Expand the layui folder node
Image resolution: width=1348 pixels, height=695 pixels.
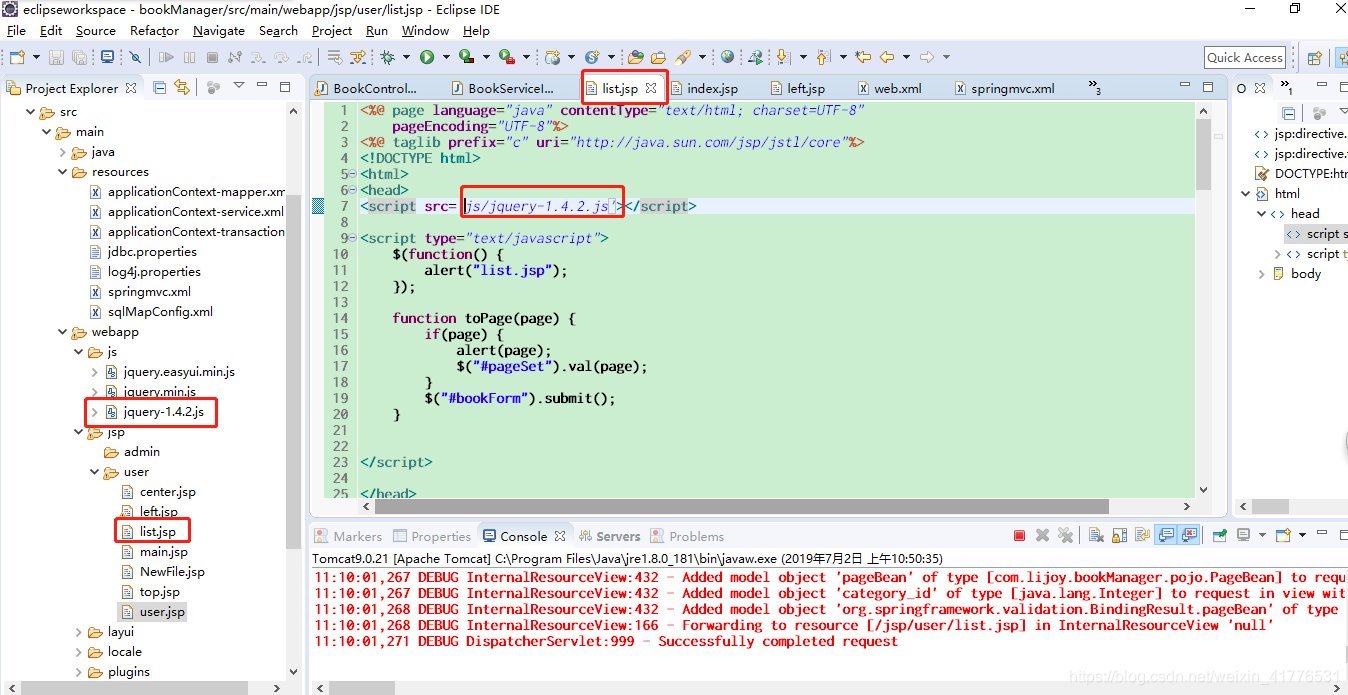(79, 632)
